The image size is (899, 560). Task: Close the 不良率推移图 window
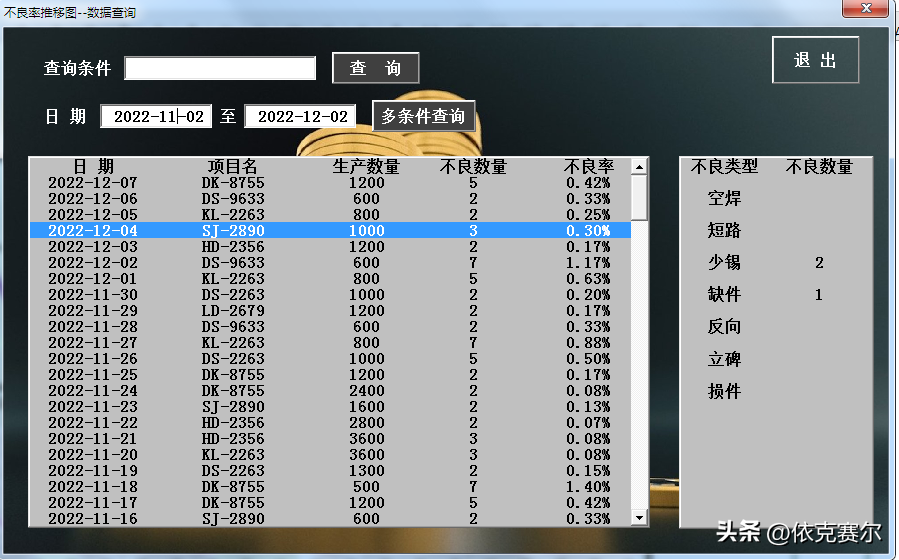pos(866,8)
